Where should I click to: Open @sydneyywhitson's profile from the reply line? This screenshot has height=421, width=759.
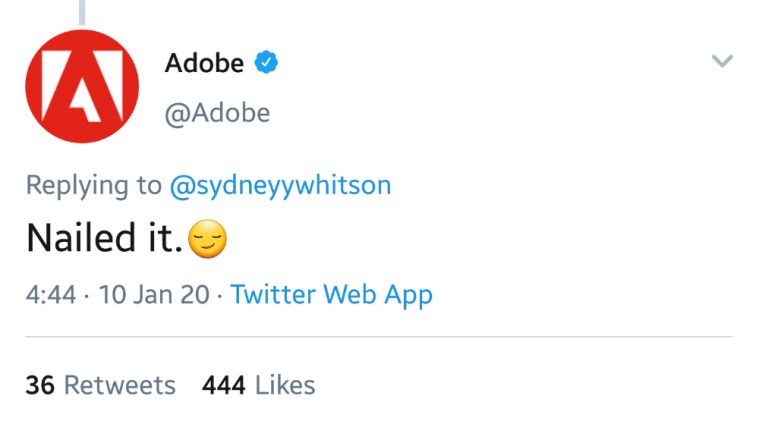[x=280, y=185]
